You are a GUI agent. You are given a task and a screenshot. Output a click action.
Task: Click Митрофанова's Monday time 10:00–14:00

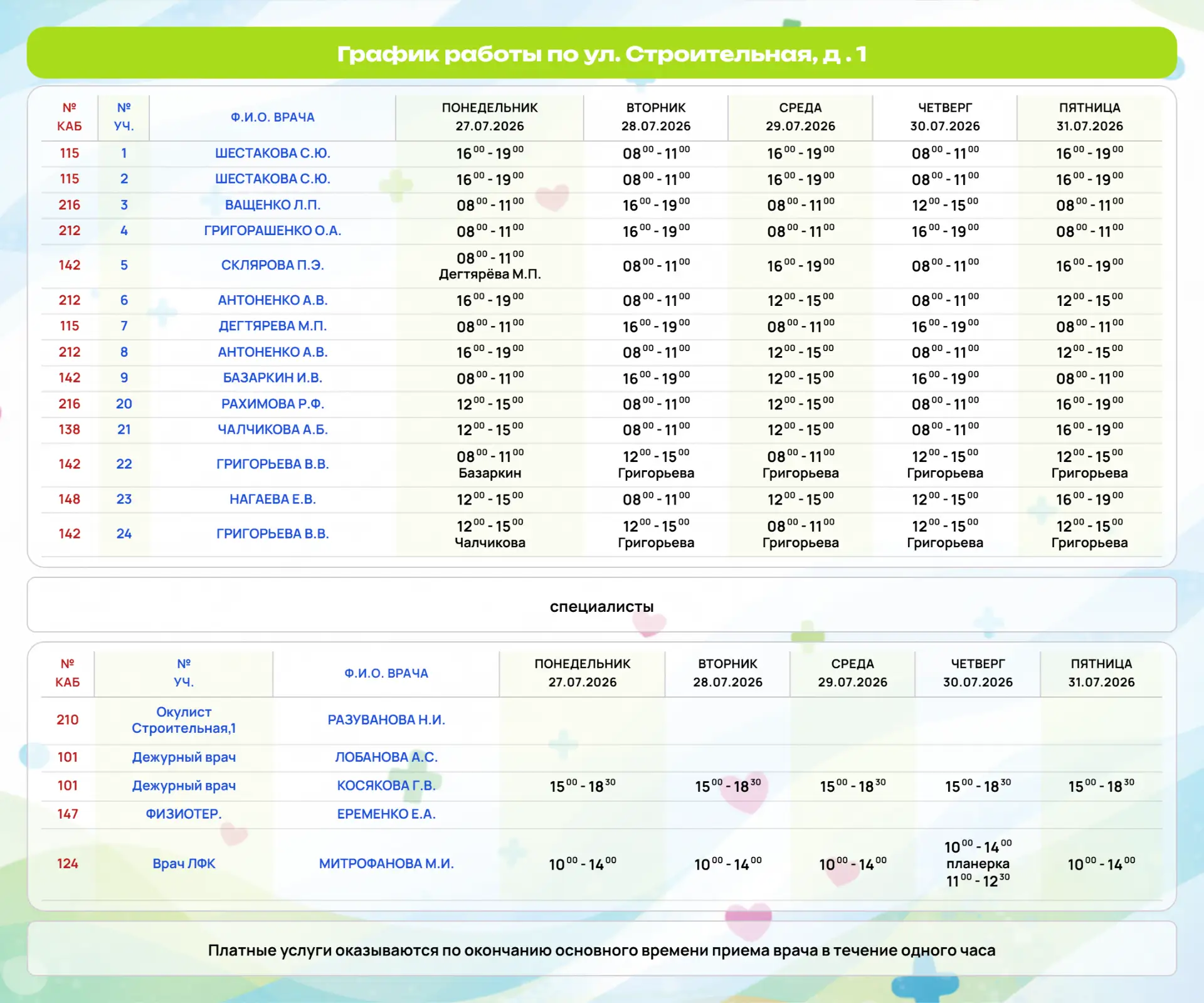click(x=583, y=864)
